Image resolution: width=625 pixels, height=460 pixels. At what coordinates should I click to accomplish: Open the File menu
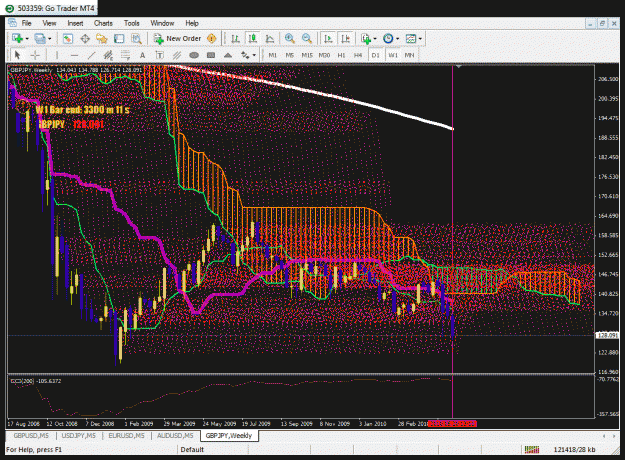26,23
